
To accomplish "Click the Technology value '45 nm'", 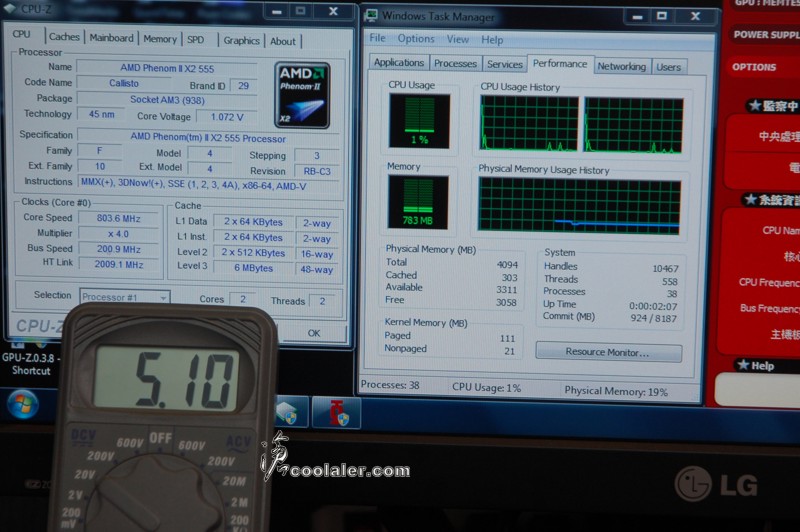I will point(101,114).
